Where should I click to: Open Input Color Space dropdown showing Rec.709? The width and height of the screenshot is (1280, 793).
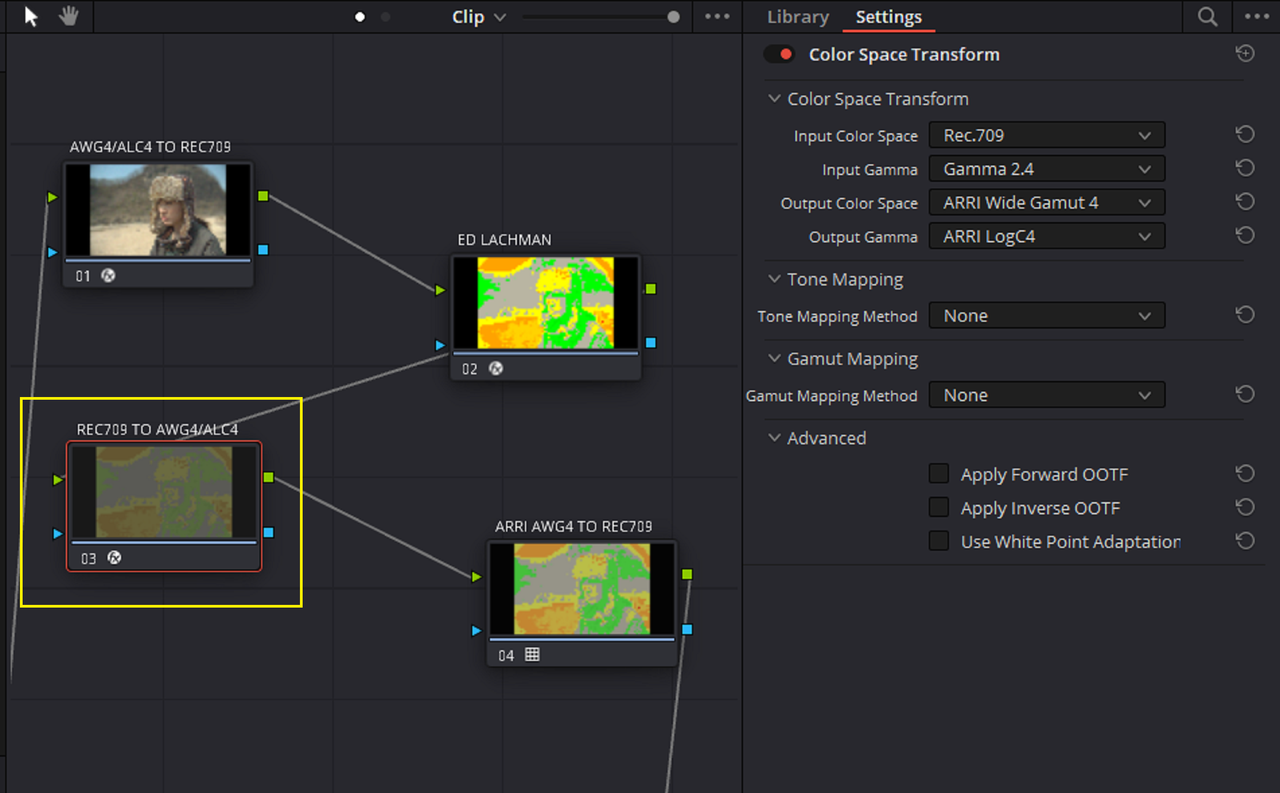click(x=1047, y=135)
